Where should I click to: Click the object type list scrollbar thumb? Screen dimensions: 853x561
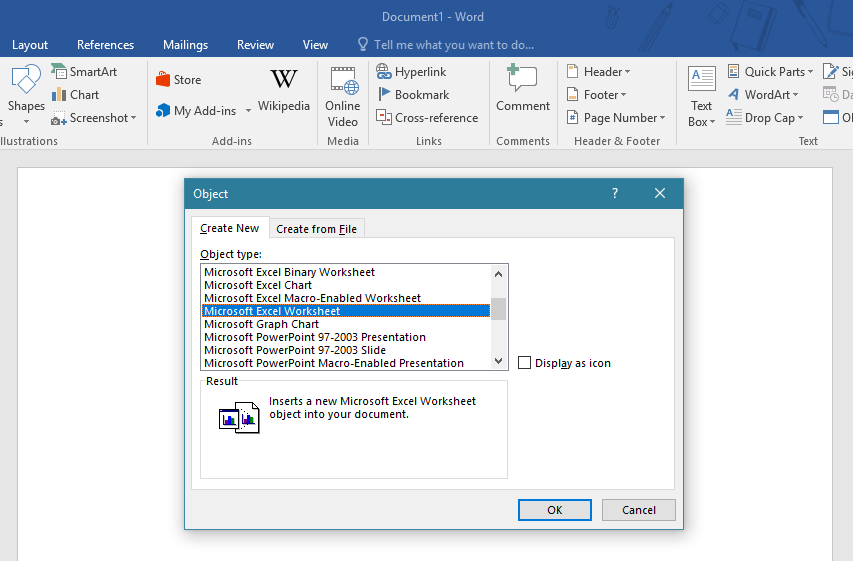[x=498, y=309]
